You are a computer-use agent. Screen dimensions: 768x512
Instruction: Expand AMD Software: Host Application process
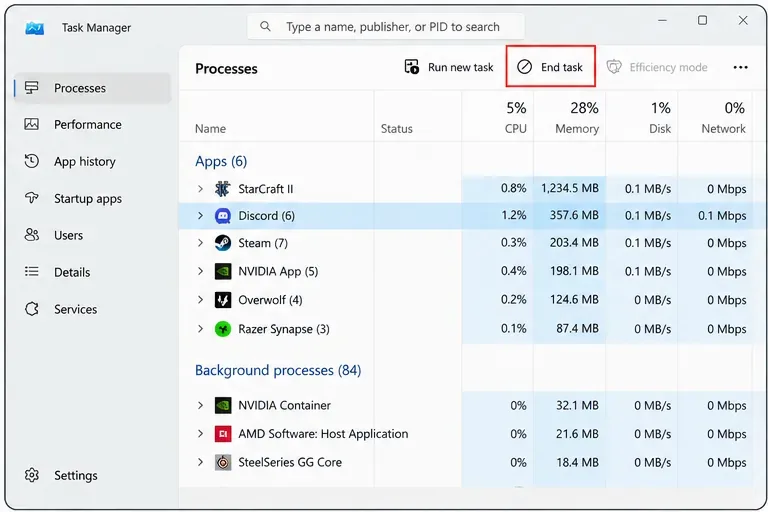pos(200,434)
